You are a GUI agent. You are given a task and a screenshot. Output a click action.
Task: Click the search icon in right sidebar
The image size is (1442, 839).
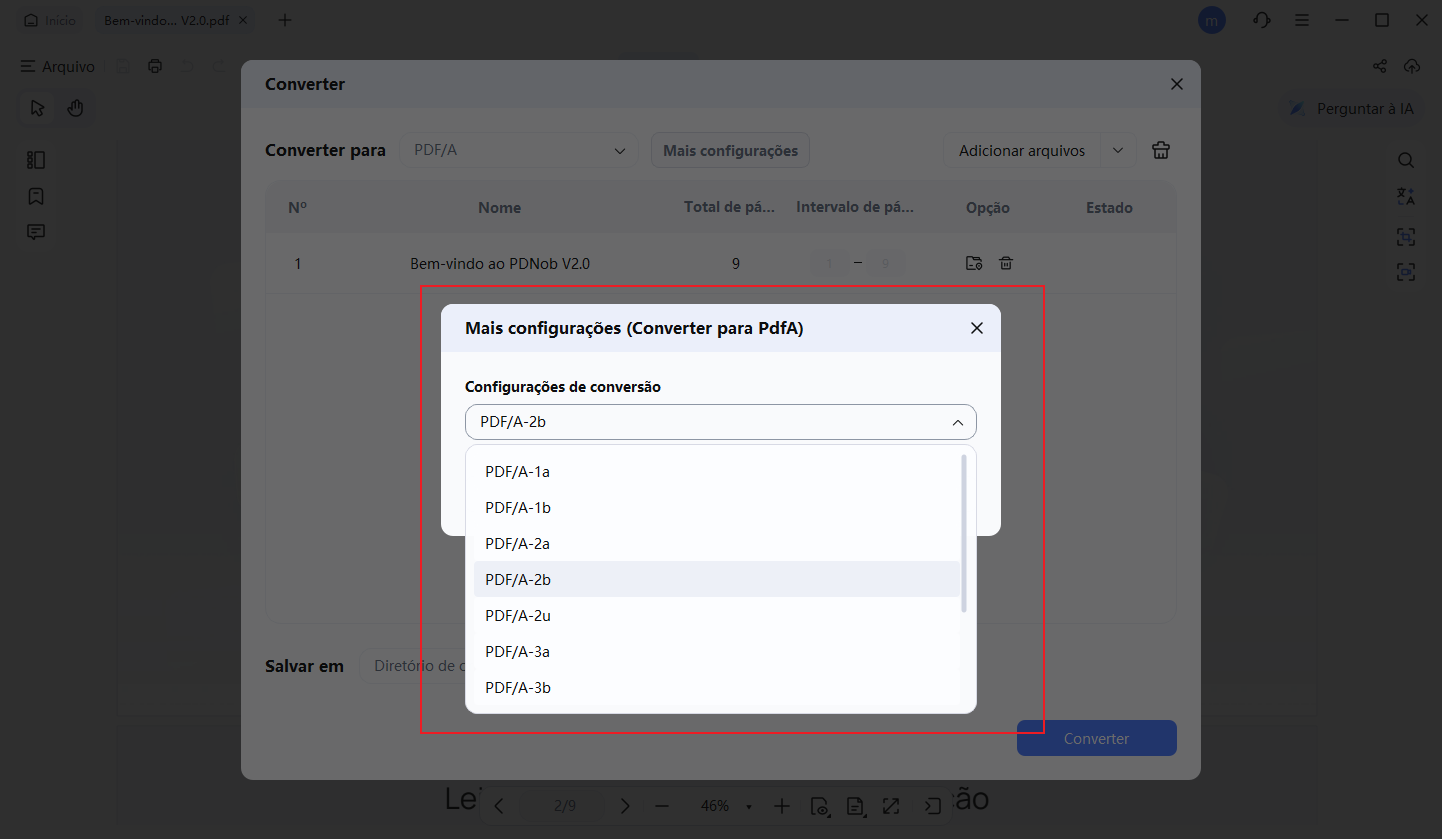tap(1406, 159)
